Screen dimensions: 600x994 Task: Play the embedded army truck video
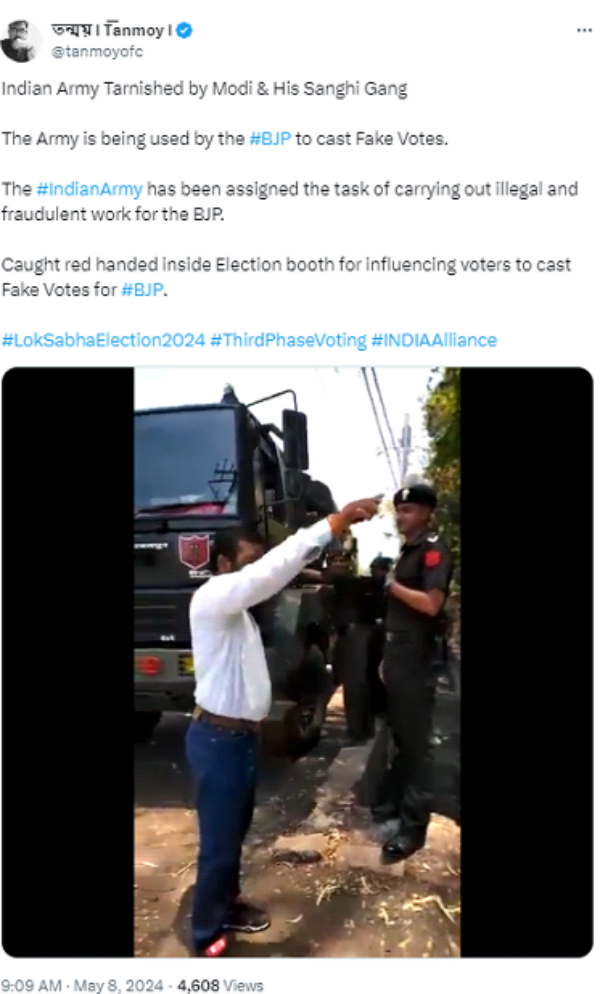pos(297,662)
